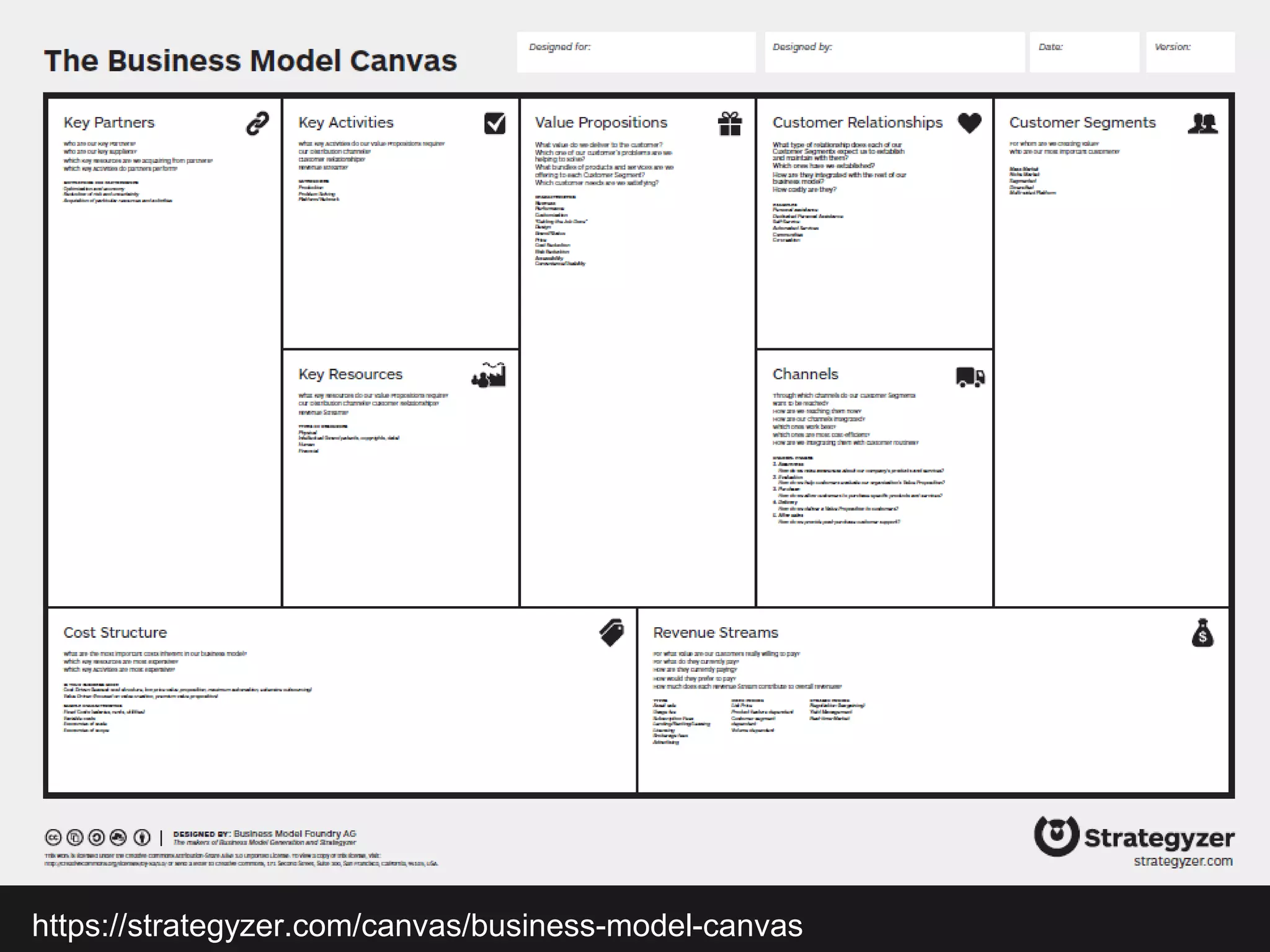Click the Business Model Canvas title
Image resolution: width=1270 pixels, height=952 pixels.
(251, 61)
